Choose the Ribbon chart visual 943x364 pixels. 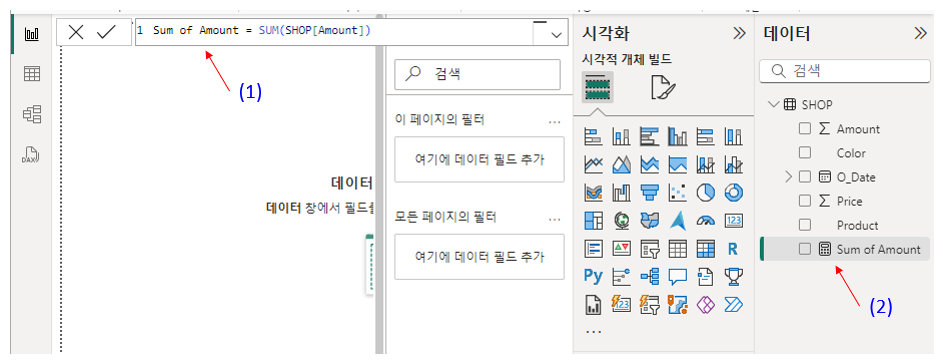(x=594, y=193)
